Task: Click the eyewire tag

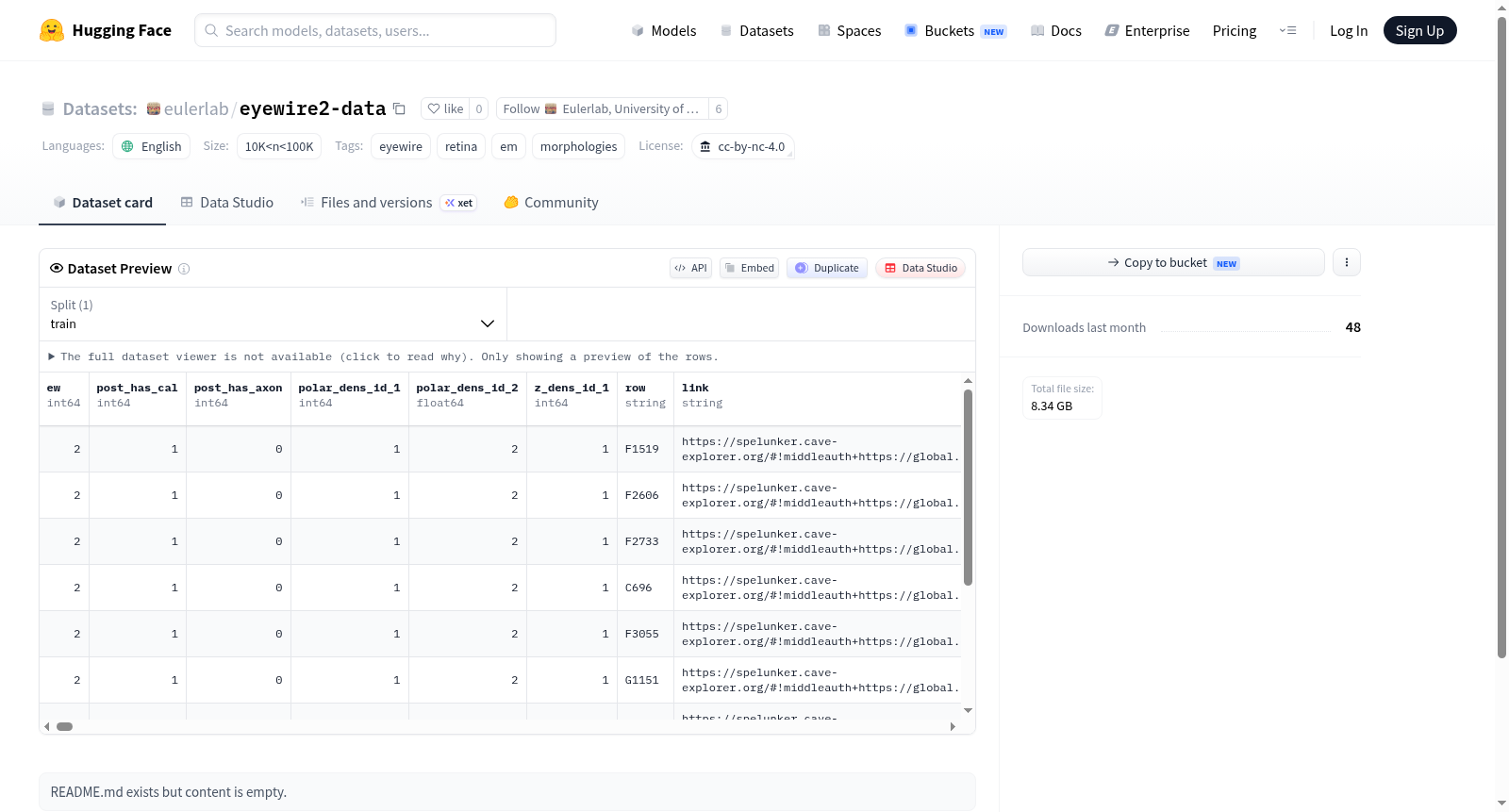Action: pyautogui.click(x=401, y=146)
